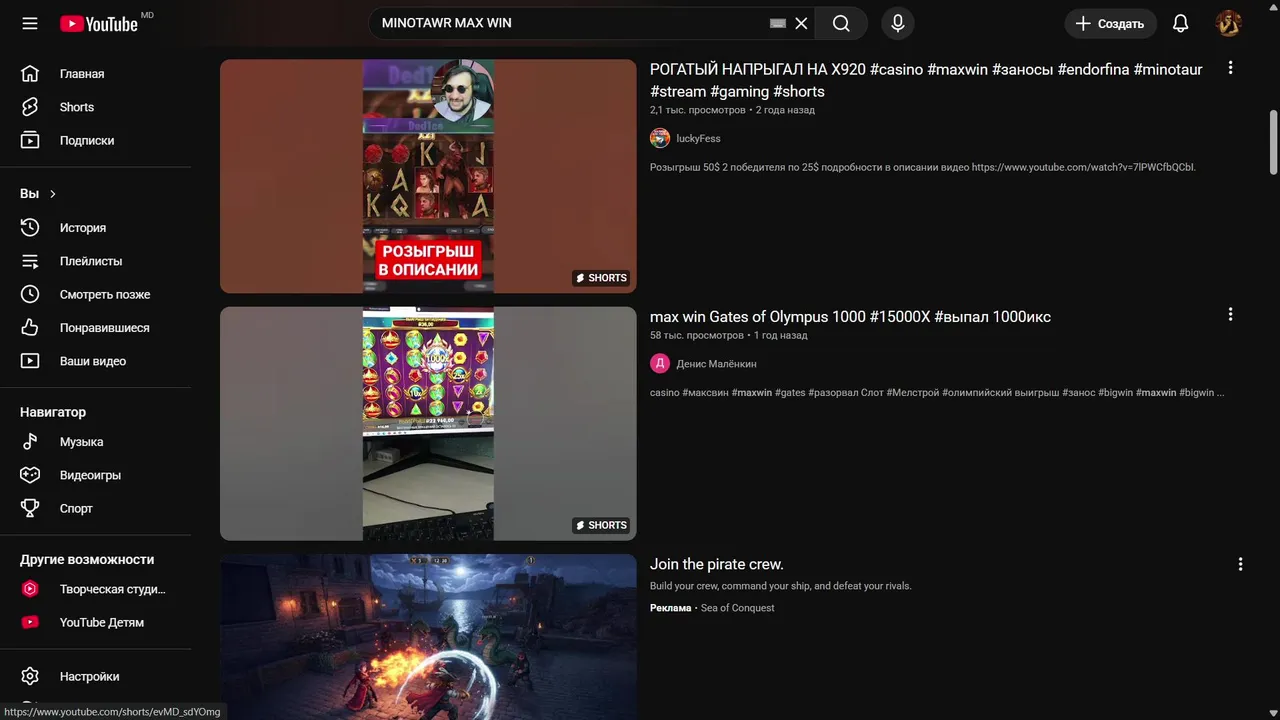Open the Sea of Conquest ad thumbnail

[428, 637]
